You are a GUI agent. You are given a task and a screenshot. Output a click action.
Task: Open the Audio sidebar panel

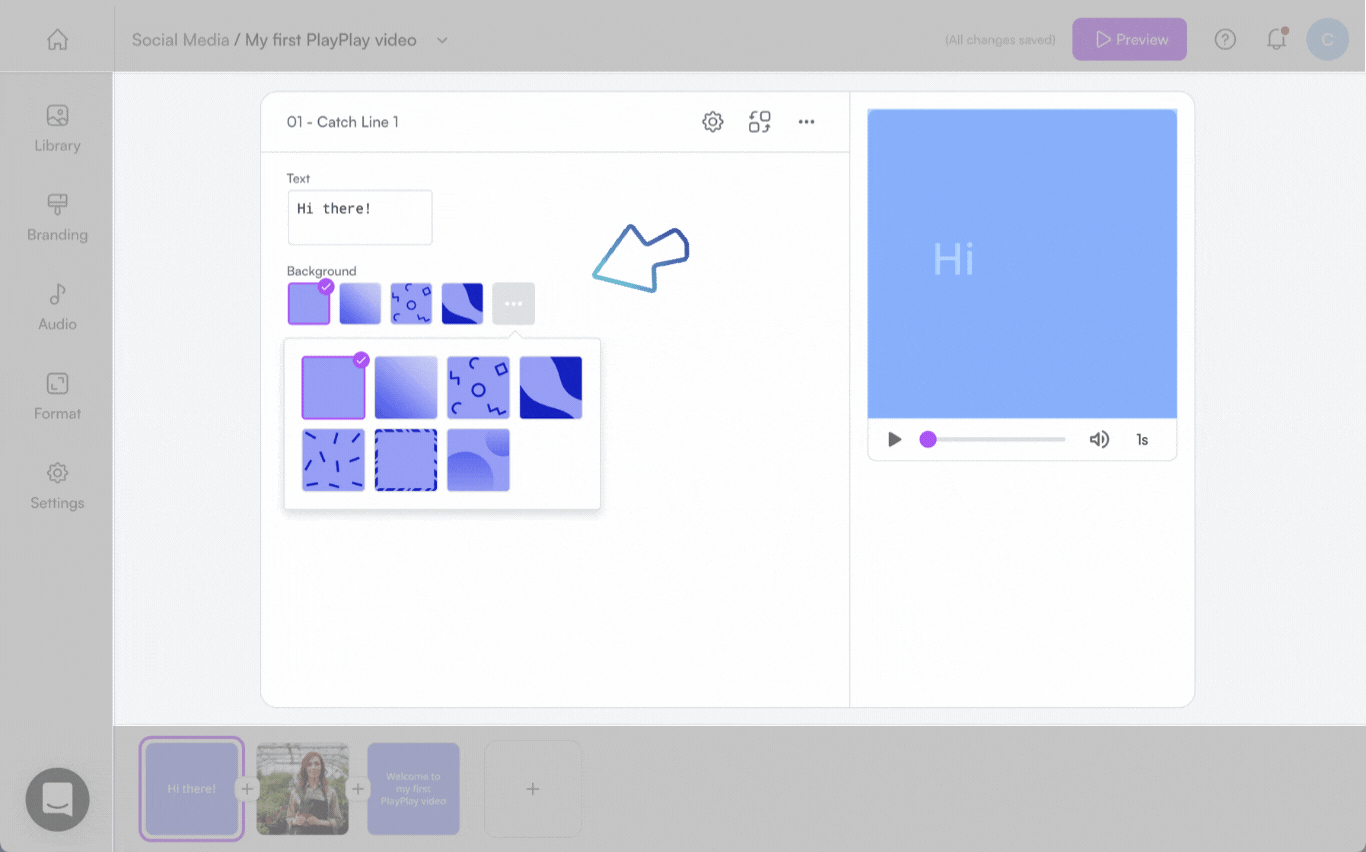click(57, 307)
